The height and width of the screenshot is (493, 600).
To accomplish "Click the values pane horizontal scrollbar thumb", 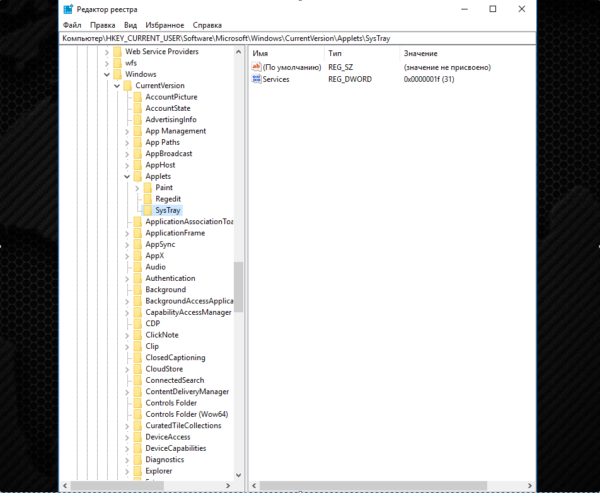I will click(x=373, y=486).
